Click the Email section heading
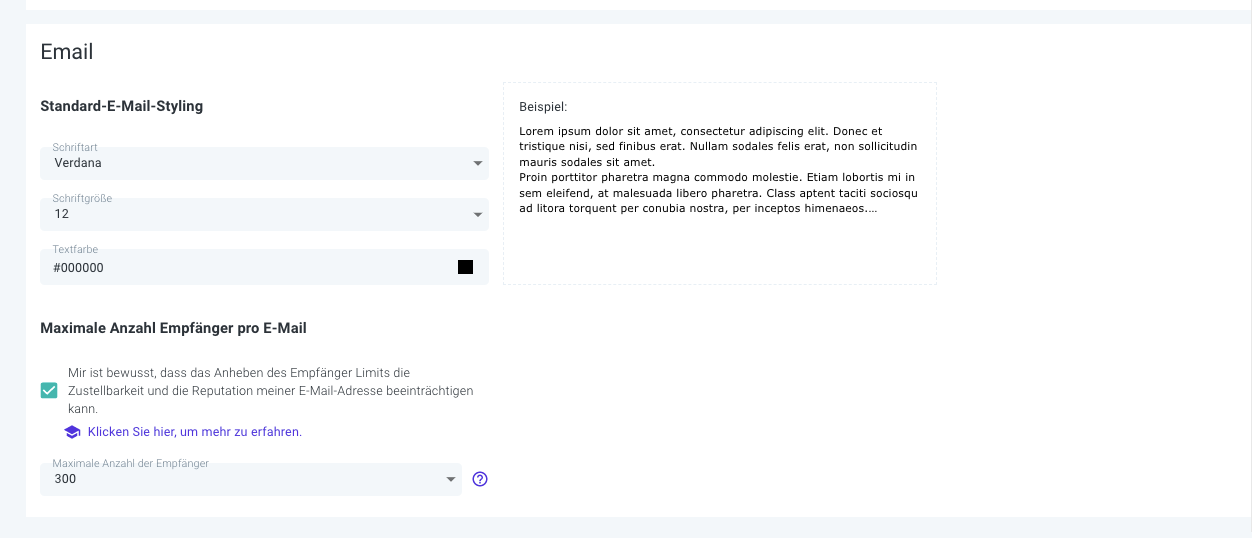Viewport: 1252px width, 538px height. 67,52
